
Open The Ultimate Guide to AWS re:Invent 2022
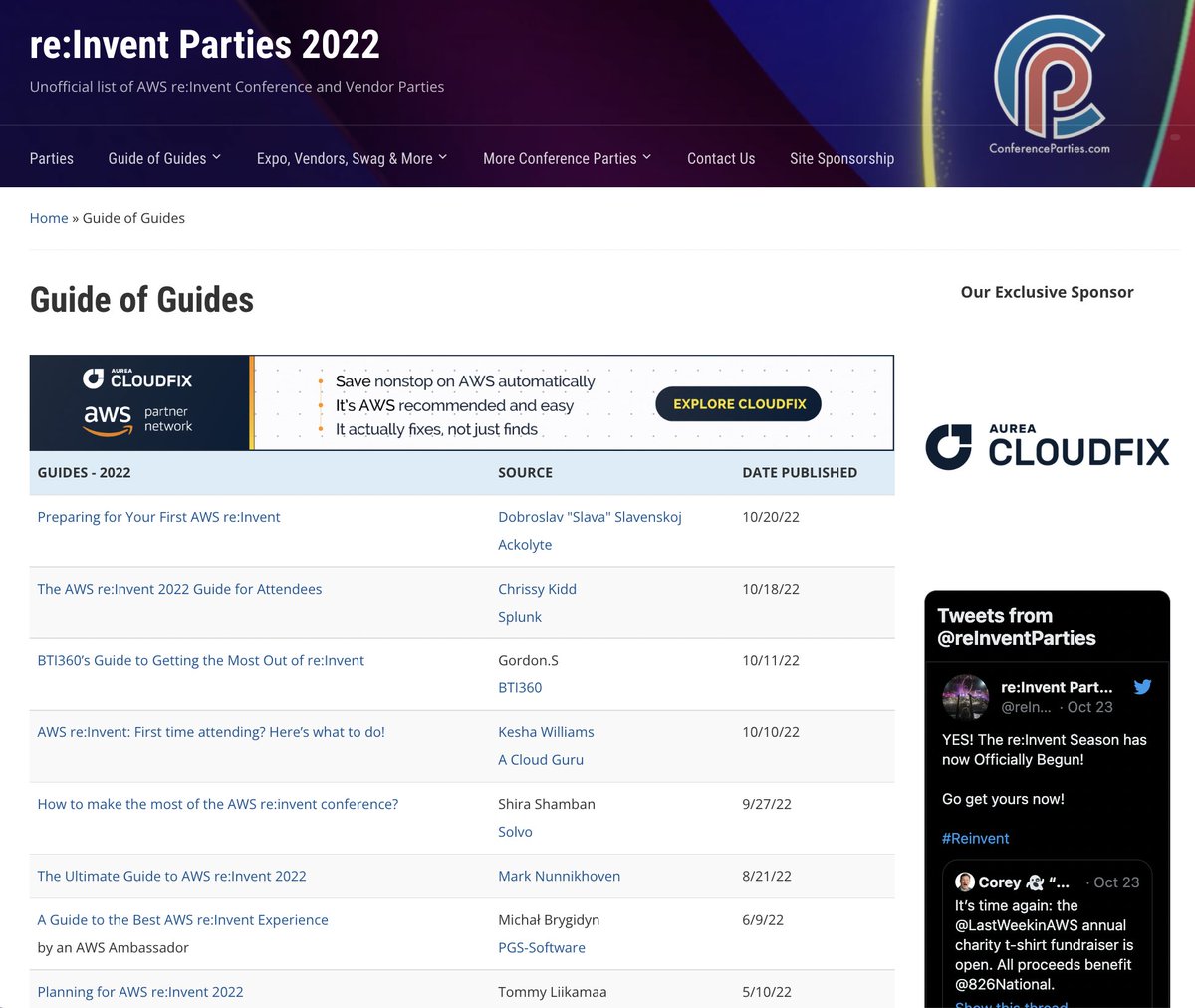tap(171, 876)
